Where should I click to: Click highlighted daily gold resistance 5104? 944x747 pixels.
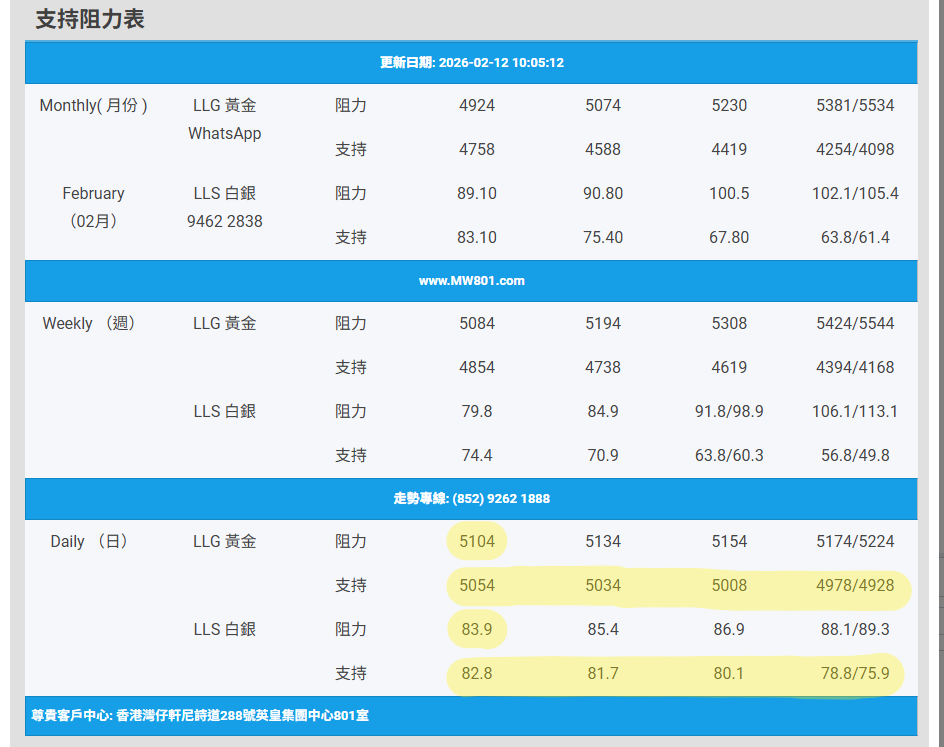click(477, 541)
